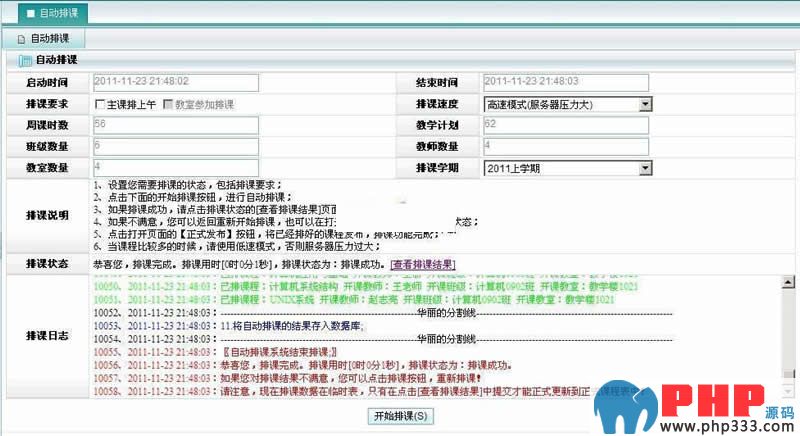Screen dimensions: 800x436
Task: Click the 排课说明 label
Action: click(47, 216)
